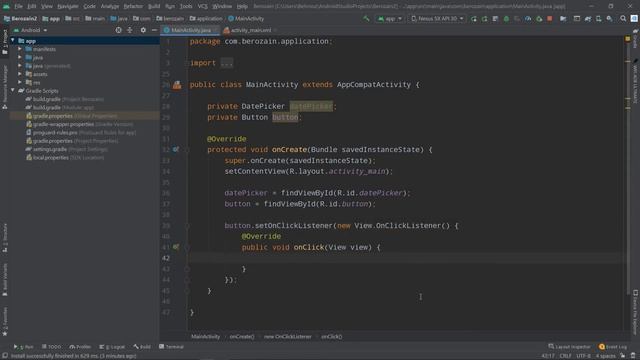Open the app run configuration dropdown
Screen dimensions: 640x360
390,19
